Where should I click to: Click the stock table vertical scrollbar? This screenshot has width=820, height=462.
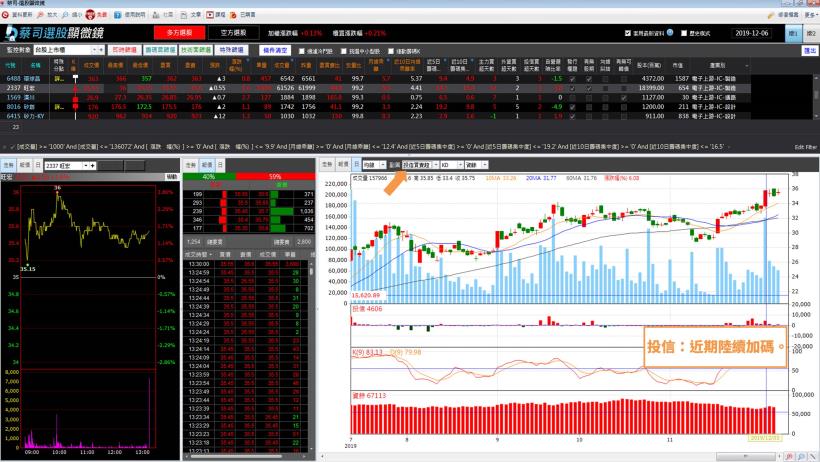click(816, 97)
